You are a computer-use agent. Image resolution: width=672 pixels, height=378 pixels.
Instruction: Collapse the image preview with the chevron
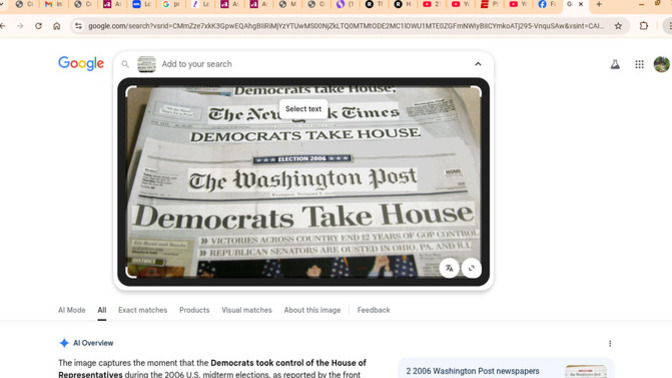coord(478,64)
